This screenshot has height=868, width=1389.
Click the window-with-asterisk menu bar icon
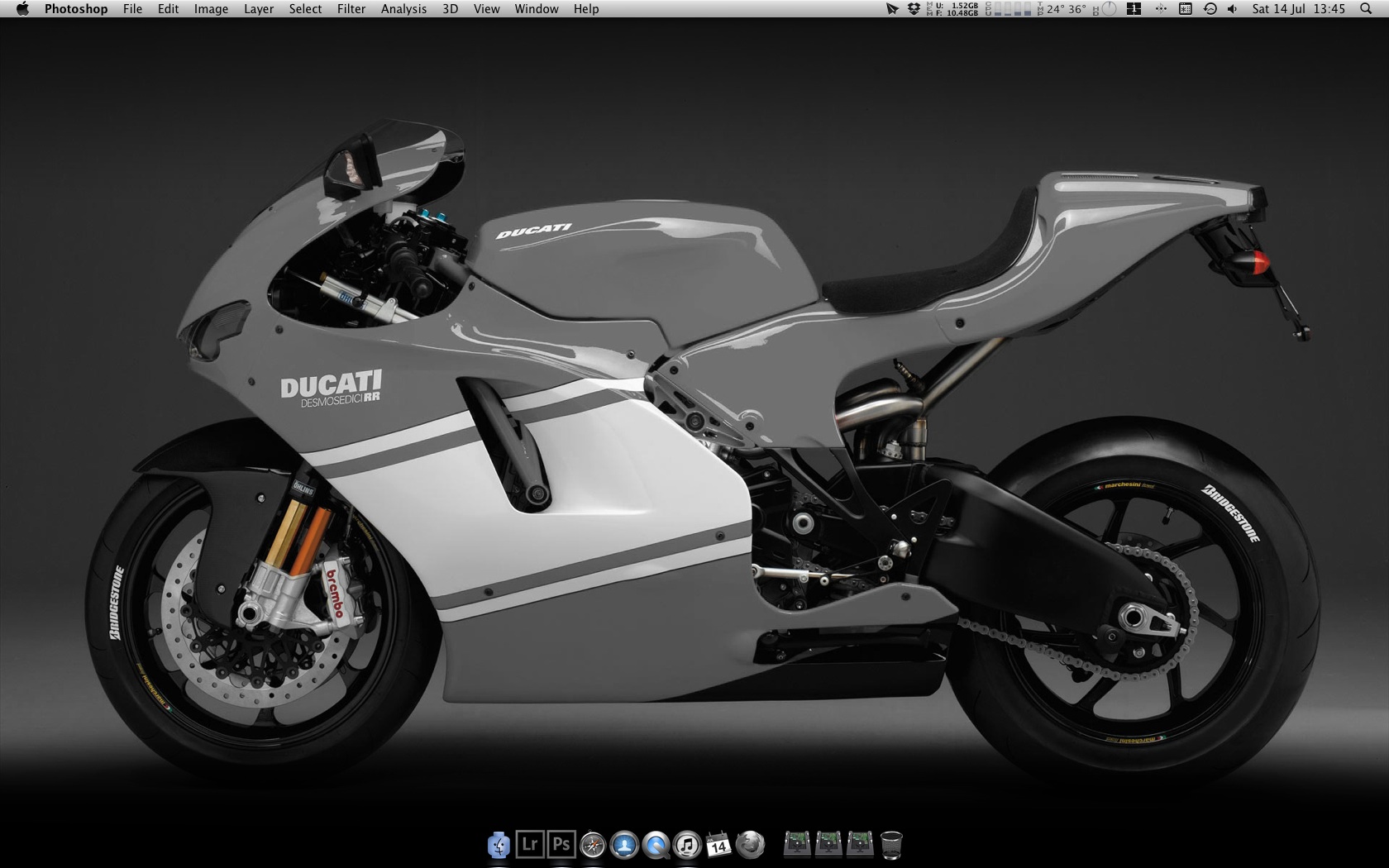coord(1185,9)
